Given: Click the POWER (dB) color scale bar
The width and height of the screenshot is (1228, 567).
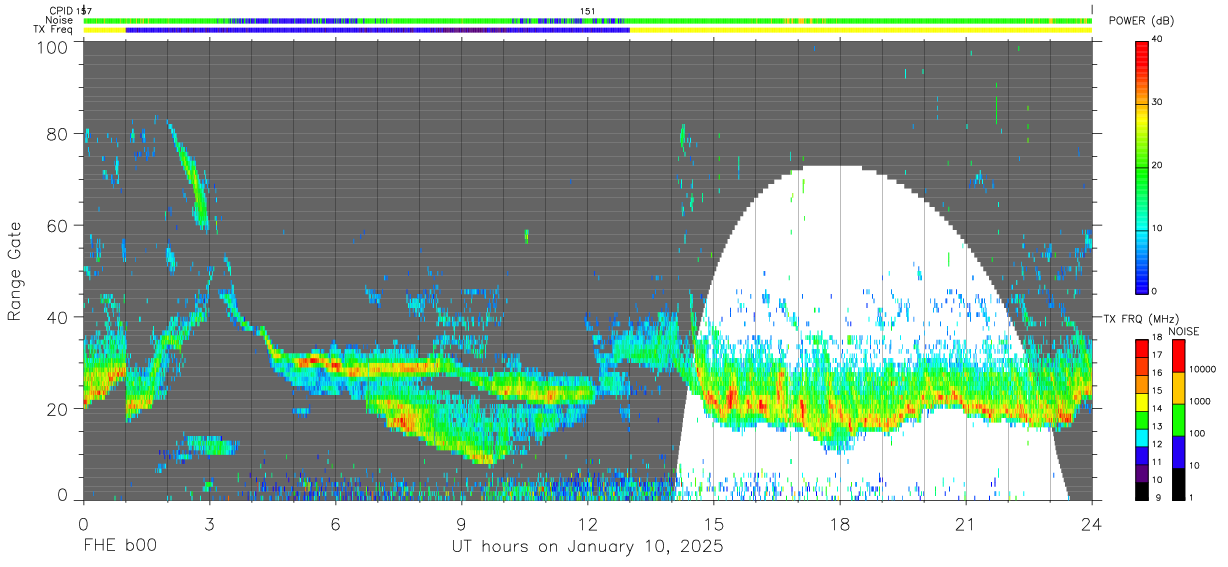Looking at the screenshot, I should pyautogui.click(x=1143, y=166).
